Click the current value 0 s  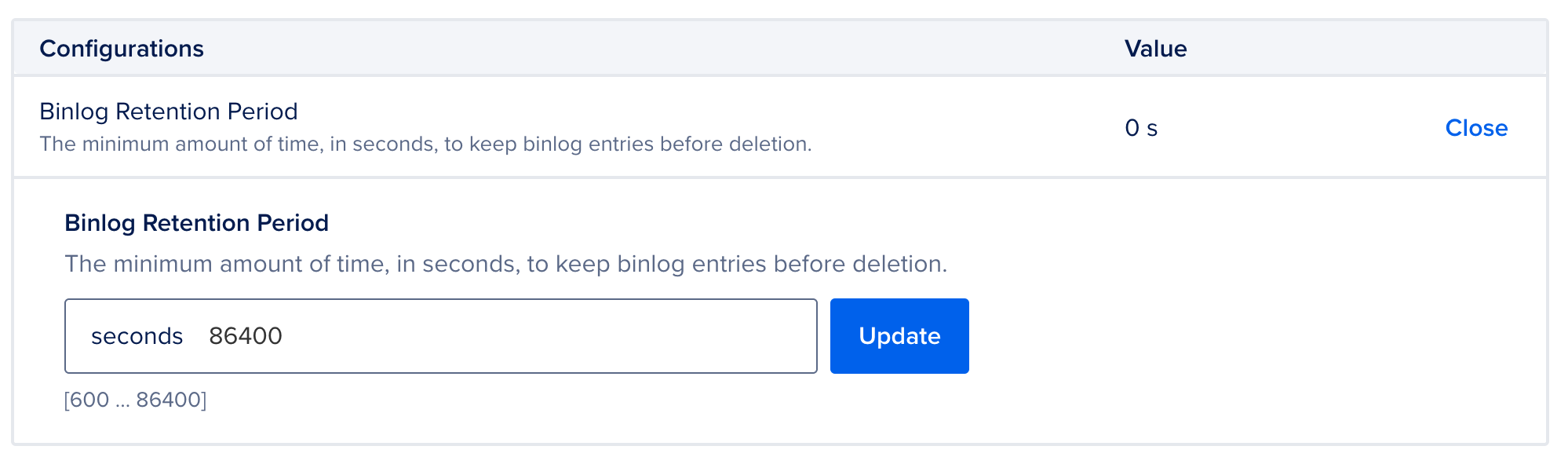(1142, 127)
